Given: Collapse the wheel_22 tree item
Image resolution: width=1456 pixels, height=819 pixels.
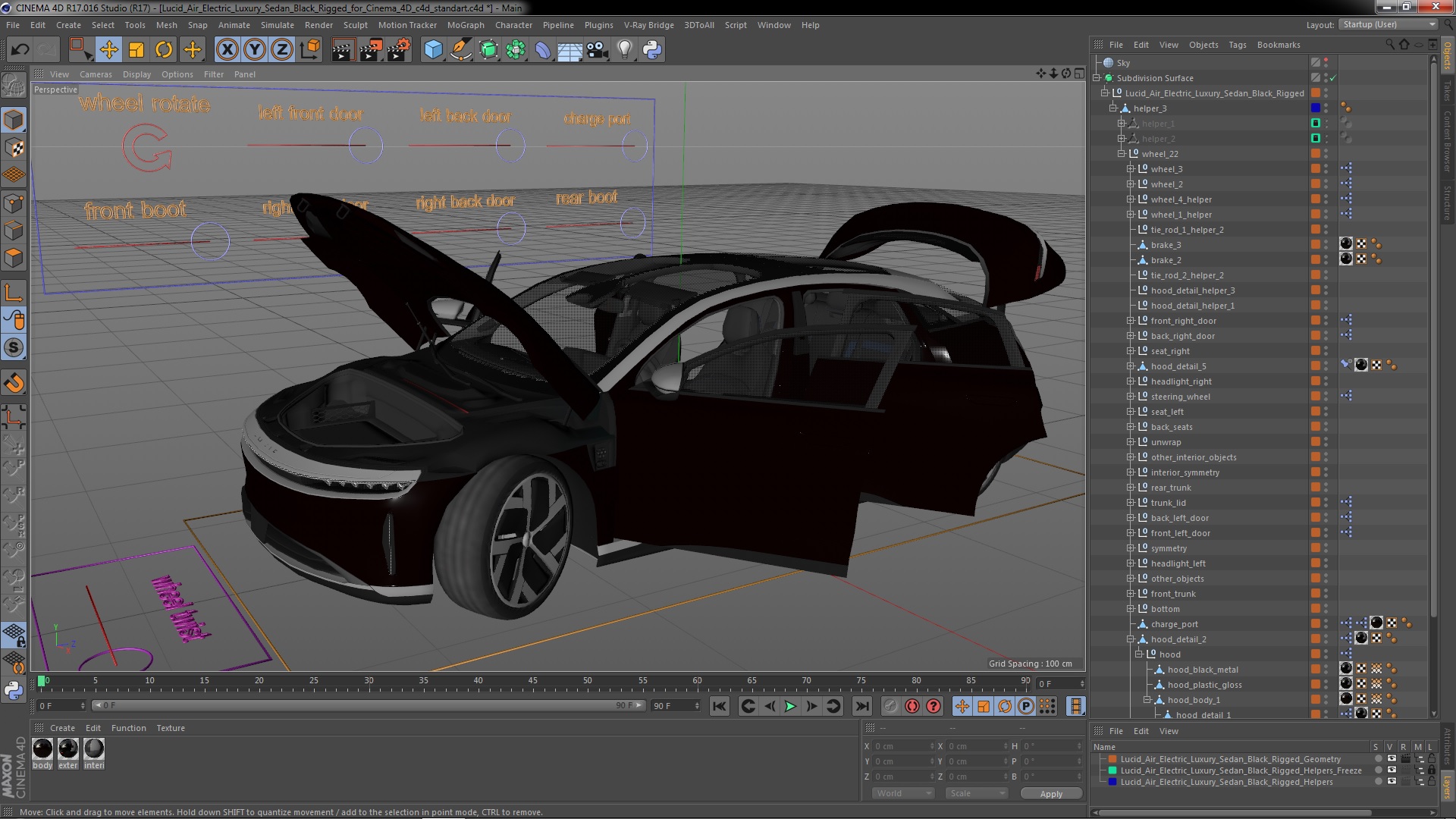Looking at the screenshot, I should click(1122, 154).
